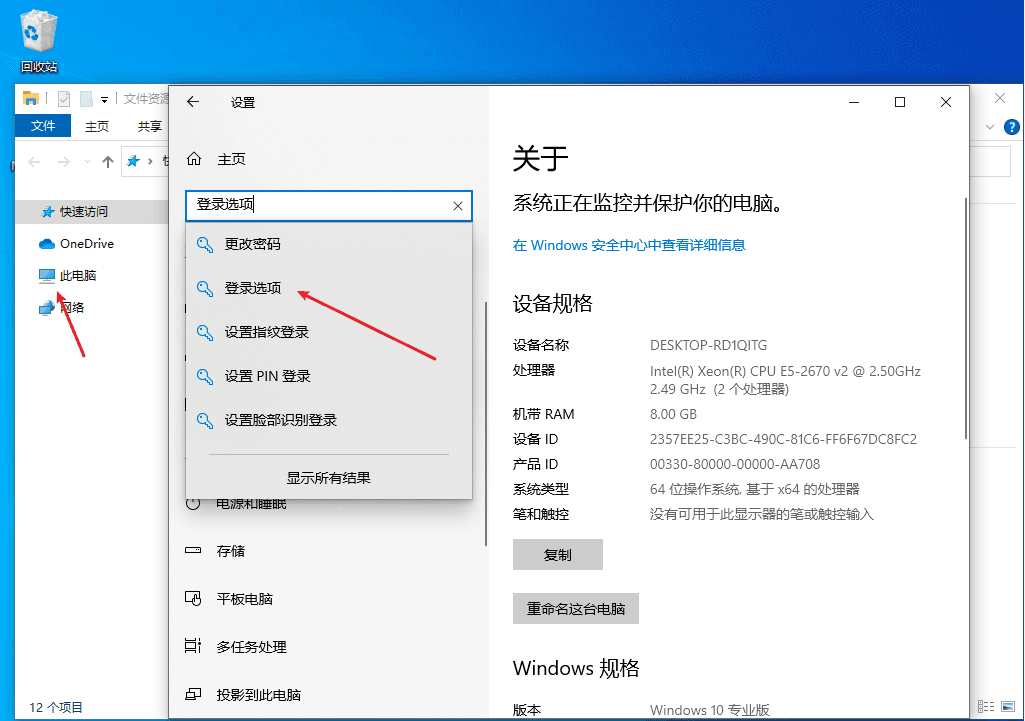Screen dimensions: 1025x721
Task: Click the address bar quick access star icon
Action: coord(133,161)
